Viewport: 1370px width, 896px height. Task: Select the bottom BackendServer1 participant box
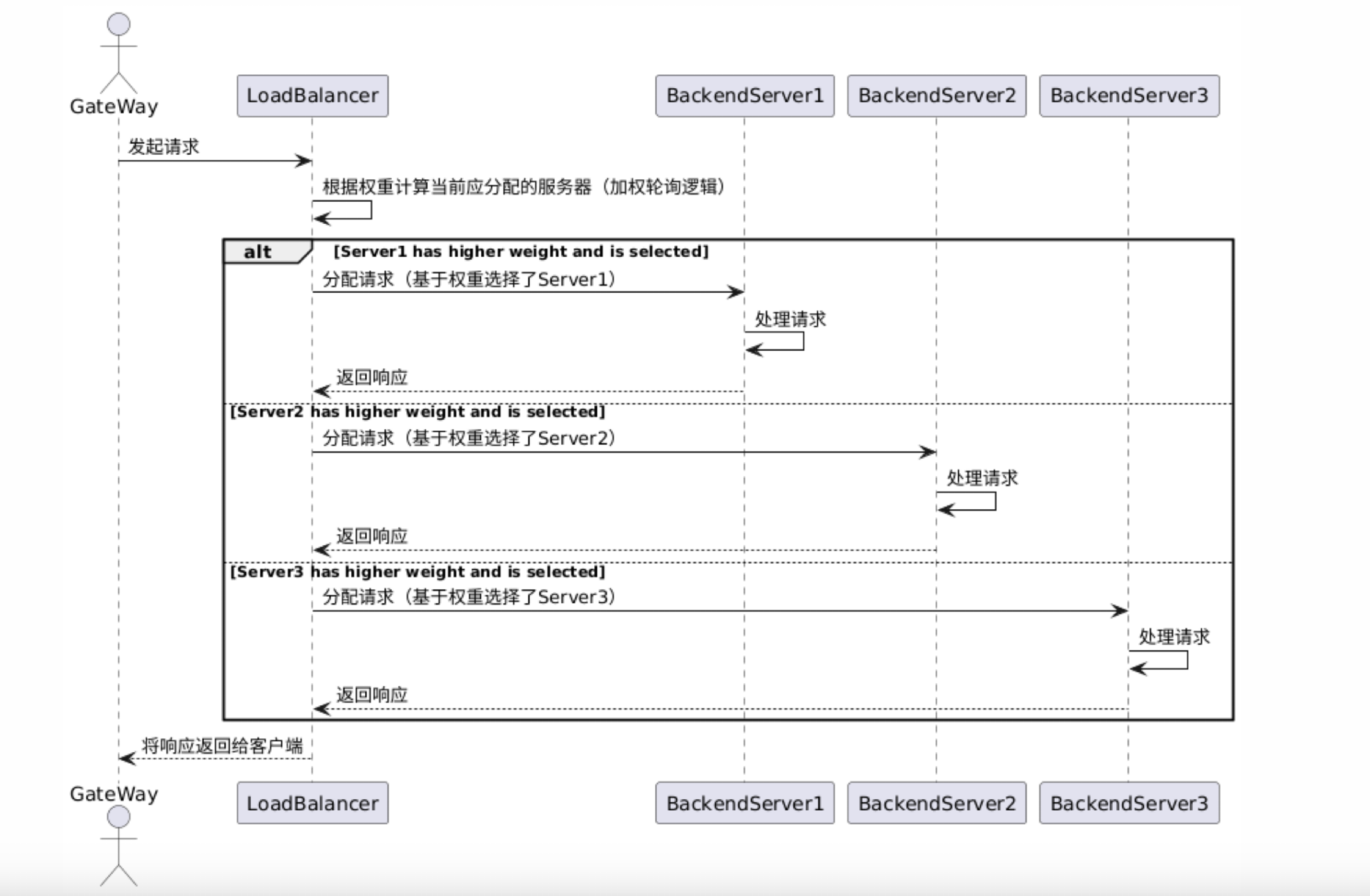click(x=745, y=803)
